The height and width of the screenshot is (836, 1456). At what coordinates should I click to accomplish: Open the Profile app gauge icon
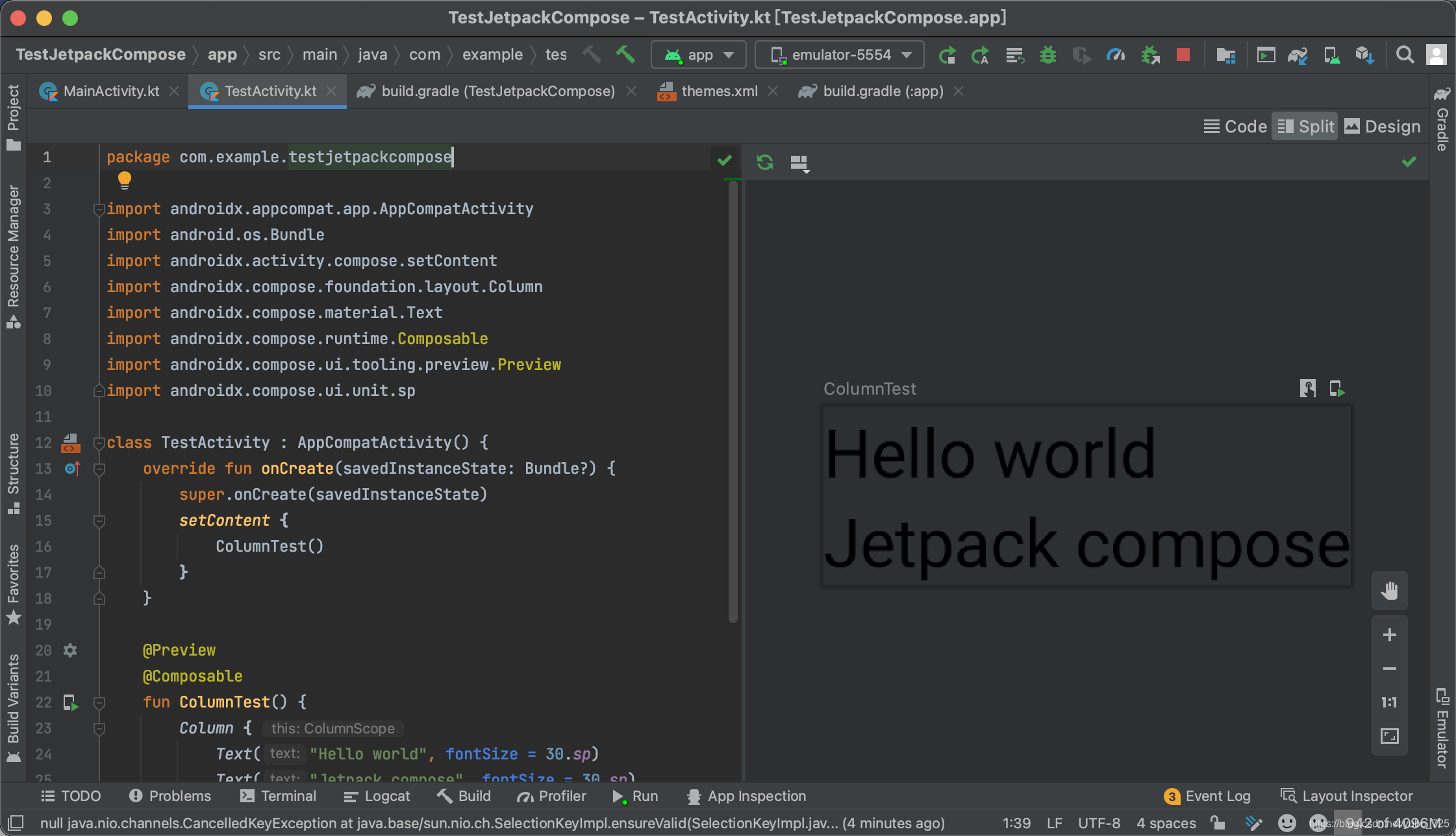pyautogui.click(x=1116, y=55)
